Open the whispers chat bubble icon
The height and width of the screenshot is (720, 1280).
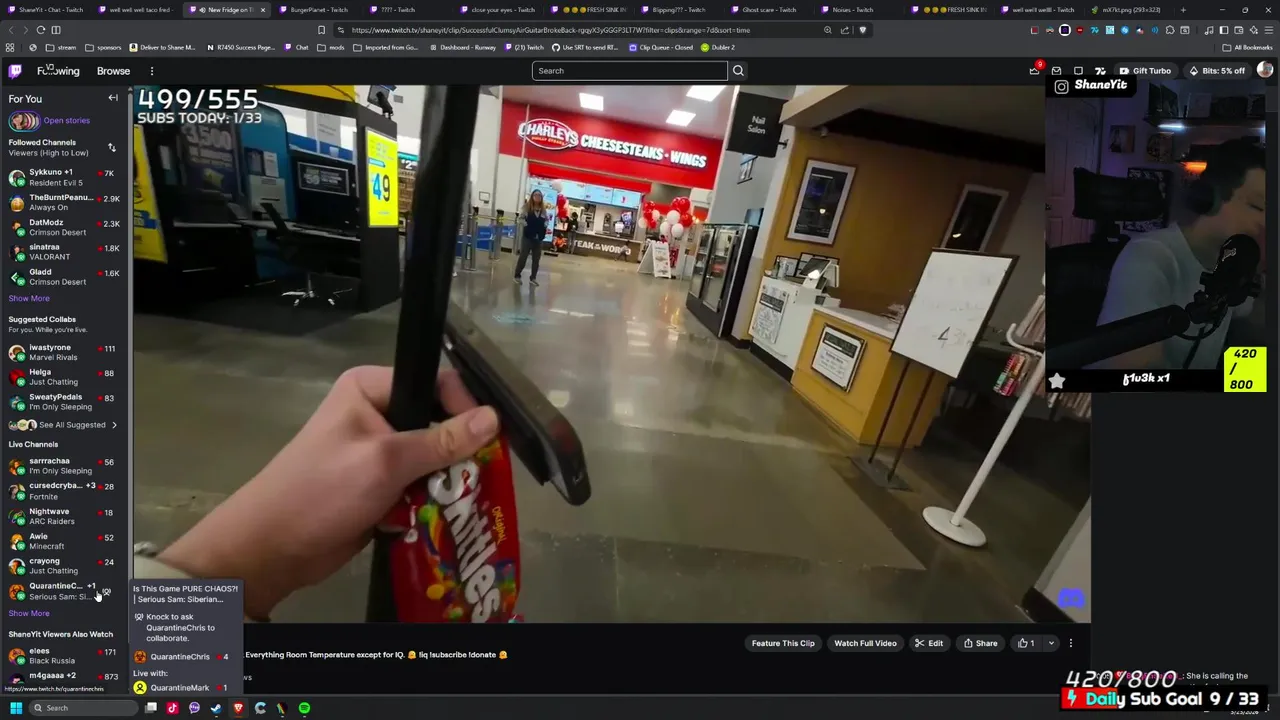(x=1078, y=71)
